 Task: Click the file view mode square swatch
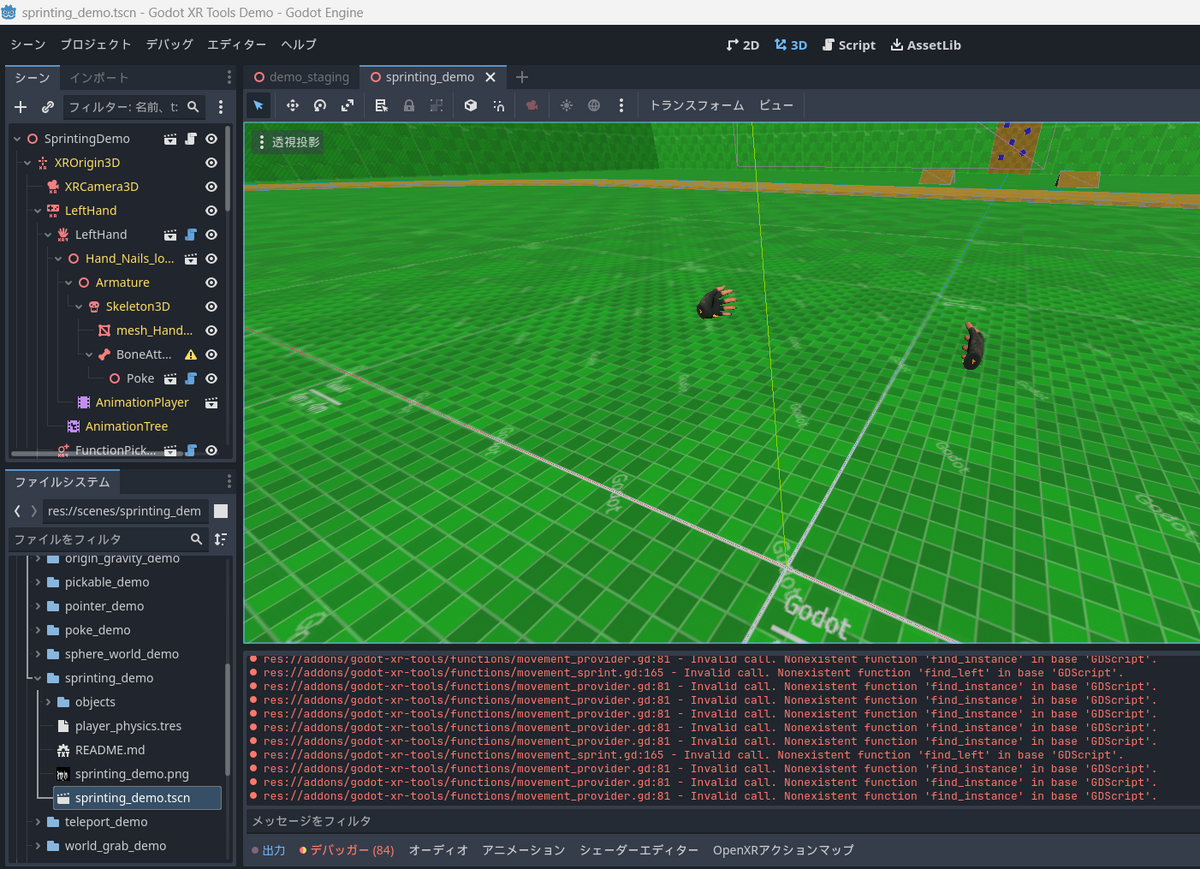(x=221, y=511)
